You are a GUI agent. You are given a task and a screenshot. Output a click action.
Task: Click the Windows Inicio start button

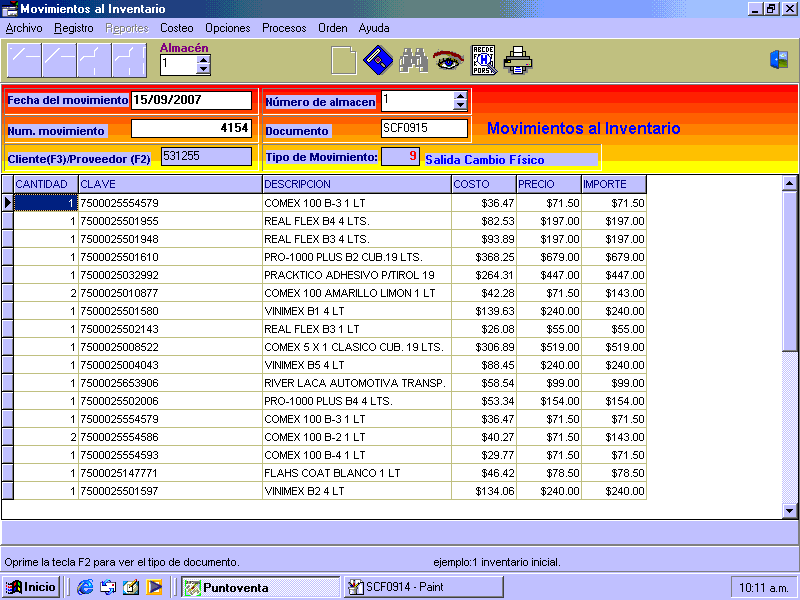coord(31,587)
